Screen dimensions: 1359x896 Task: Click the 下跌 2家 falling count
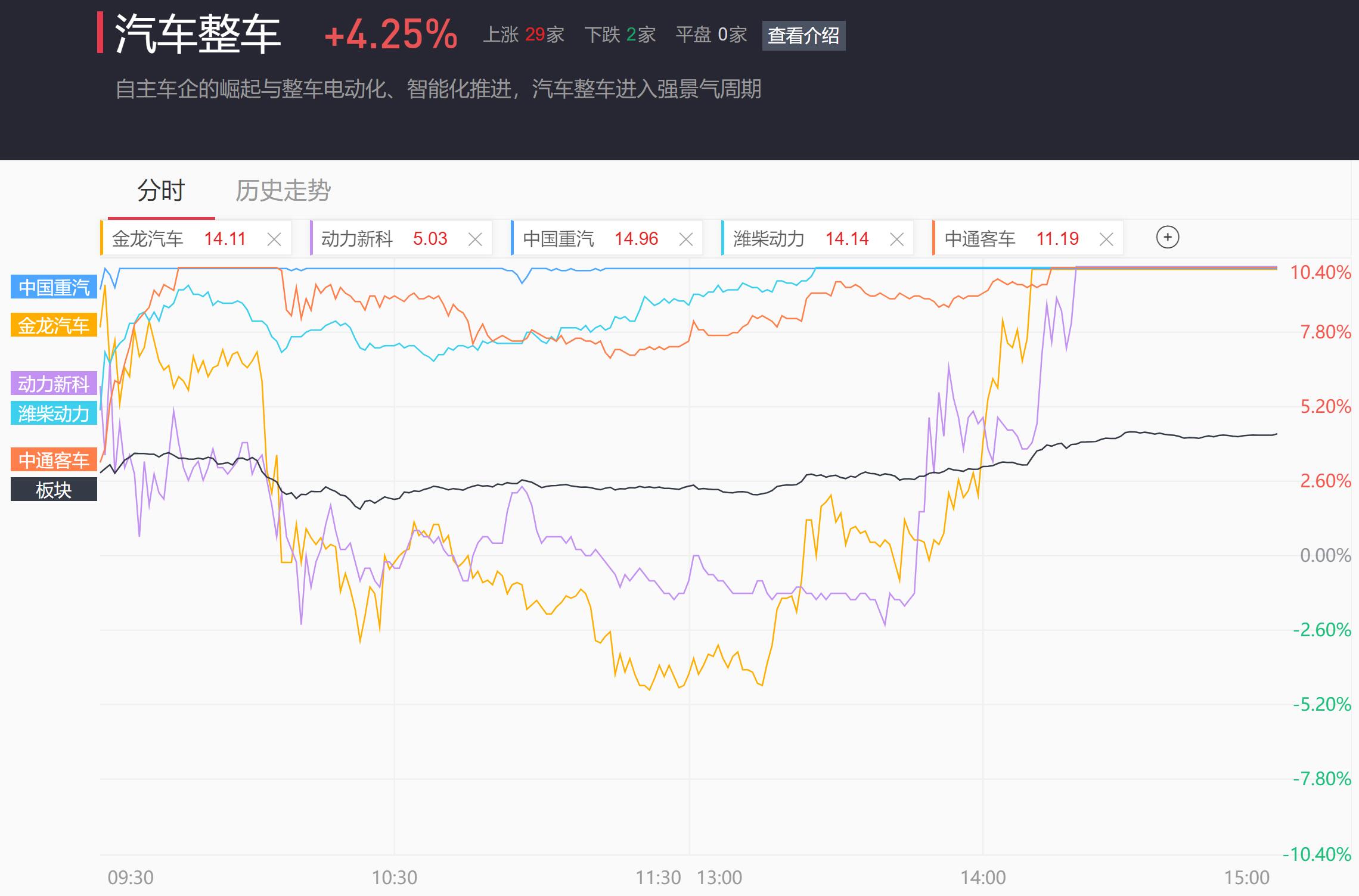tap(620, 35)
